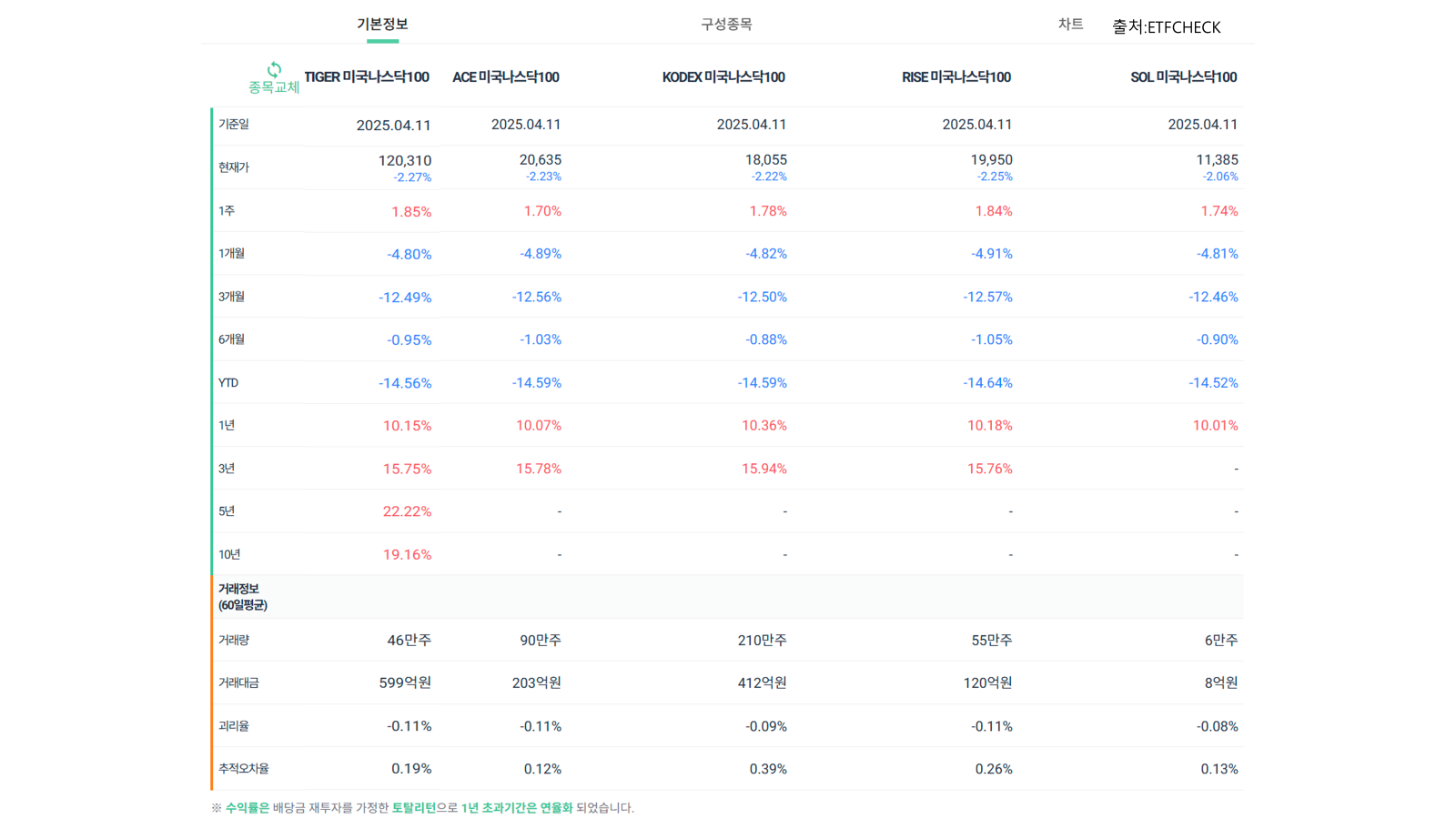
Task: Click the YTD row label
Action: 228,383
